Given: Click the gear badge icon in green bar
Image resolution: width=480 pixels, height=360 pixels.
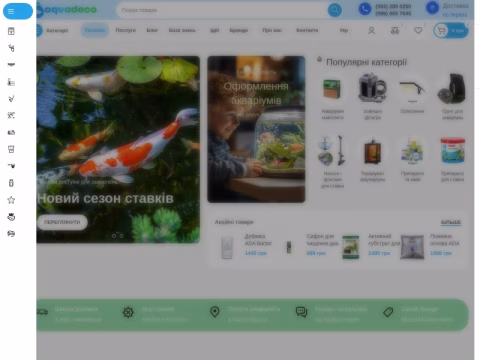Looking at the screenshot, I should tap(128, 312).
